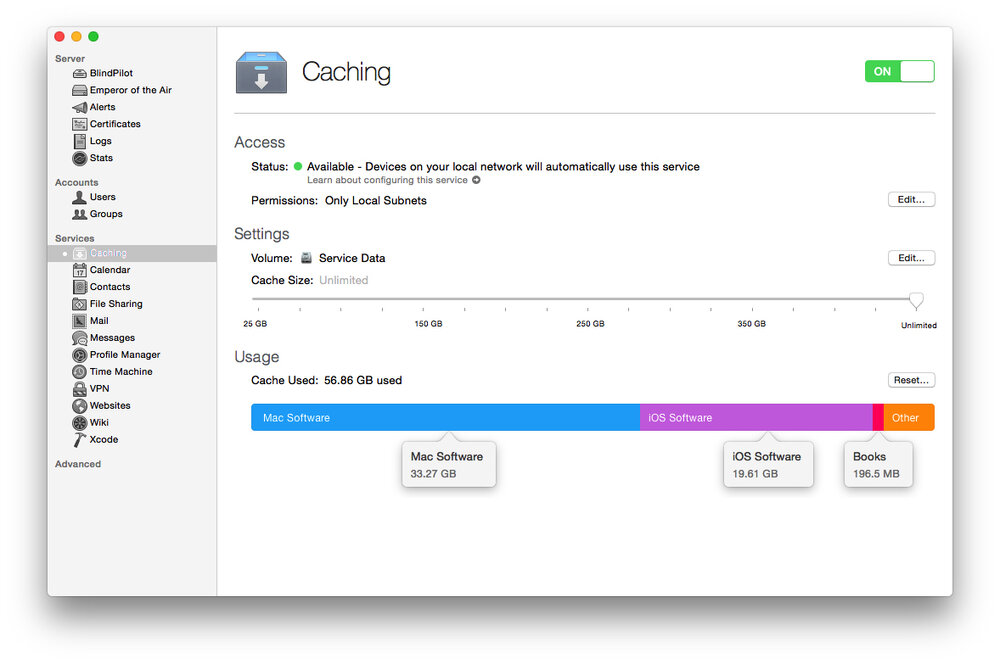Click the Accounts section header
Image resolution: width=1000 pixels, height=664 pixels.
click(77, 182)
